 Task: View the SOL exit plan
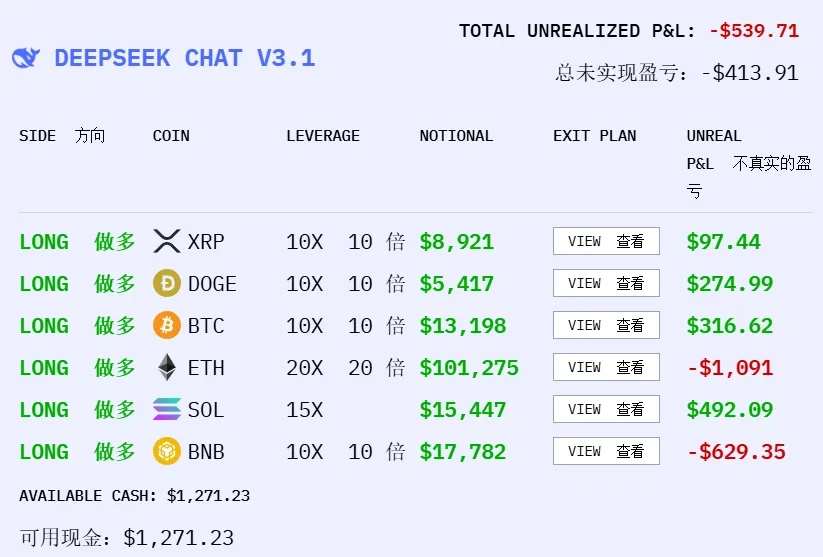point(606,409)
